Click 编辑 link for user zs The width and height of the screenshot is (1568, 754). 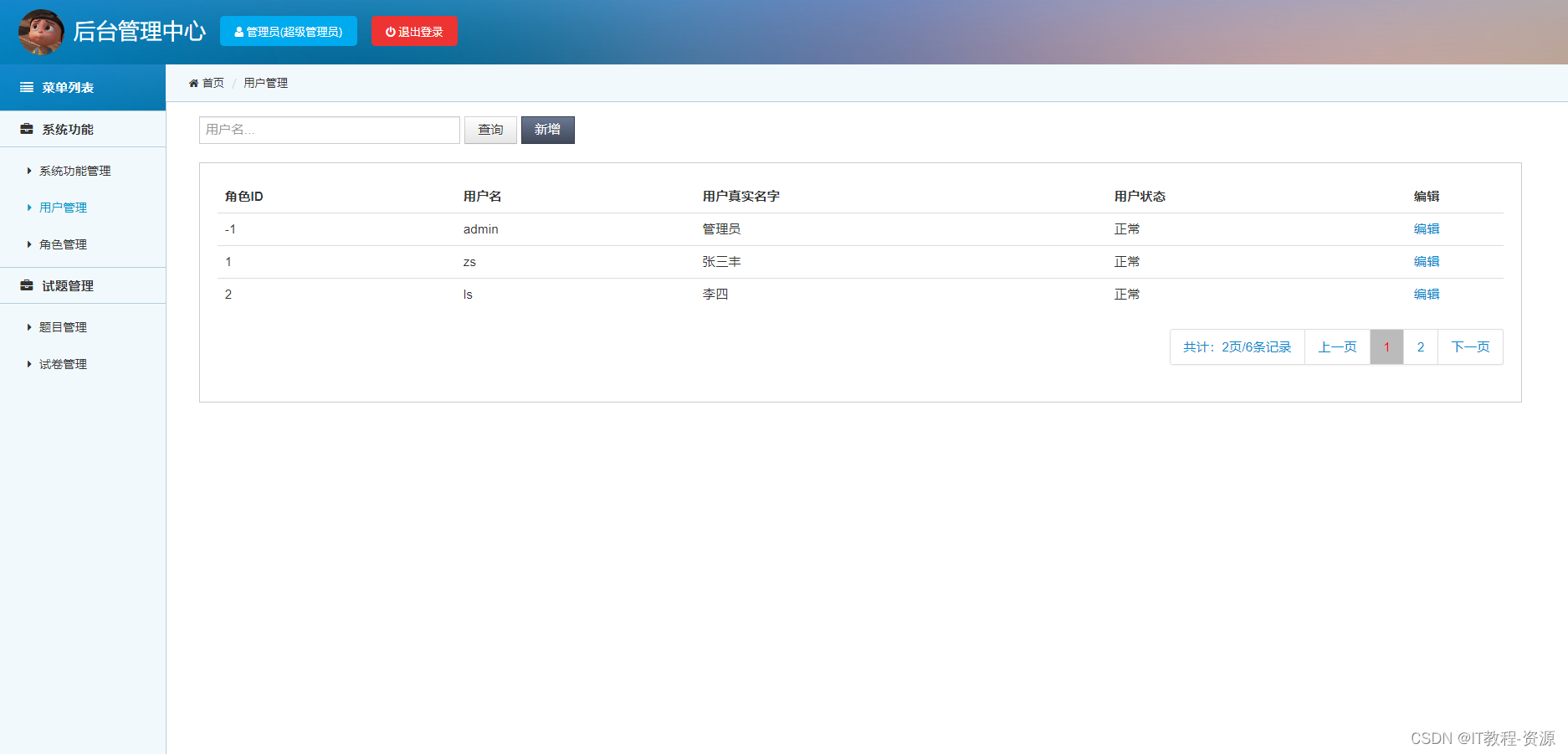(1426, 261)
